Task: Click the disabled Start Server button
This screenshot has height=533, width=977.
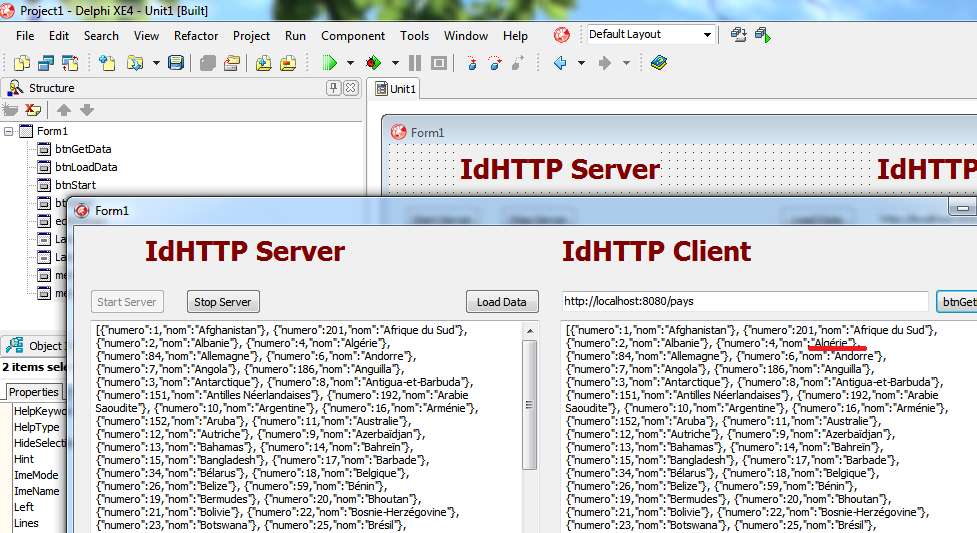Action: (x=126, y=302)
